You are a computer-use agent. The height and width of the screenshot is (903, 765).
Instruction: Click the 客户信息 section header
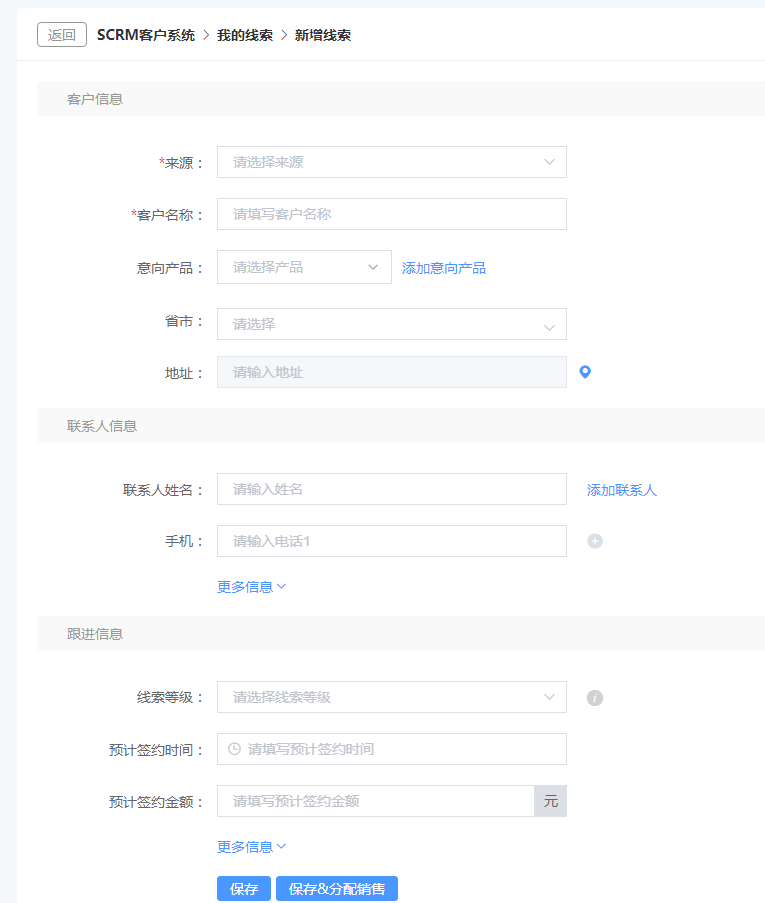tap(95, 99)
